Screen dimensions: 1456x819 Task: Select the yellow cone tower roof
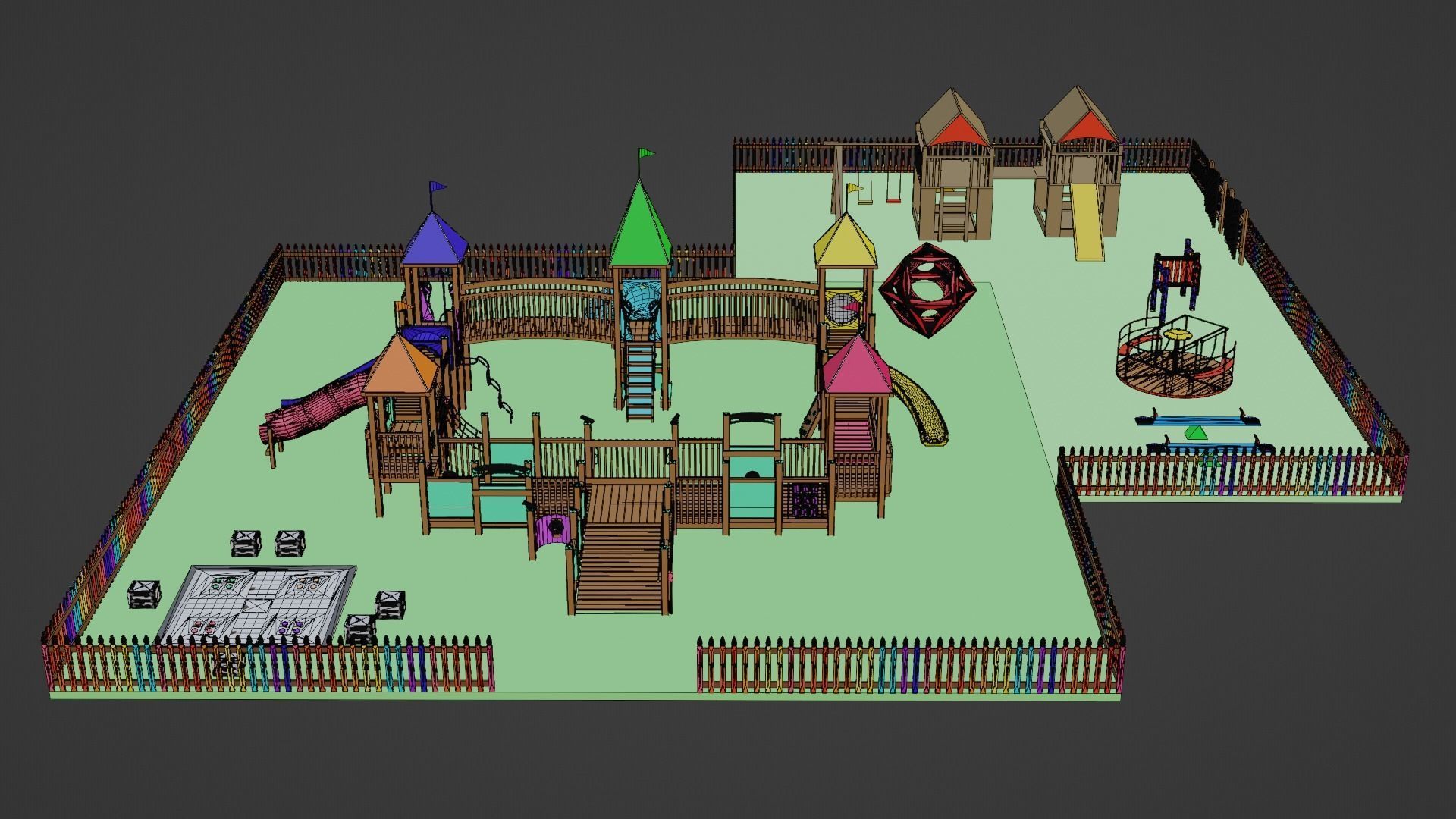pos(846,240)
